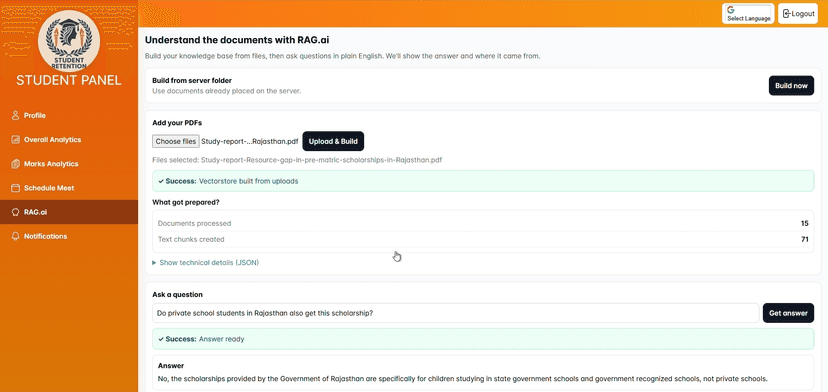
Task: Click the Build now button
Action: [791, 86]
